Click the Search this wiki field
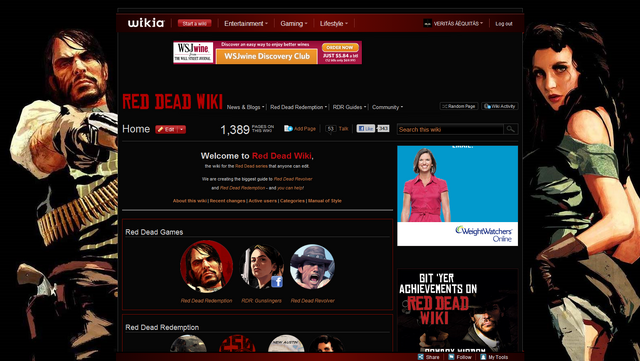Image resolution: width=640 pixels, height=361 pixels. click(450, 129)
